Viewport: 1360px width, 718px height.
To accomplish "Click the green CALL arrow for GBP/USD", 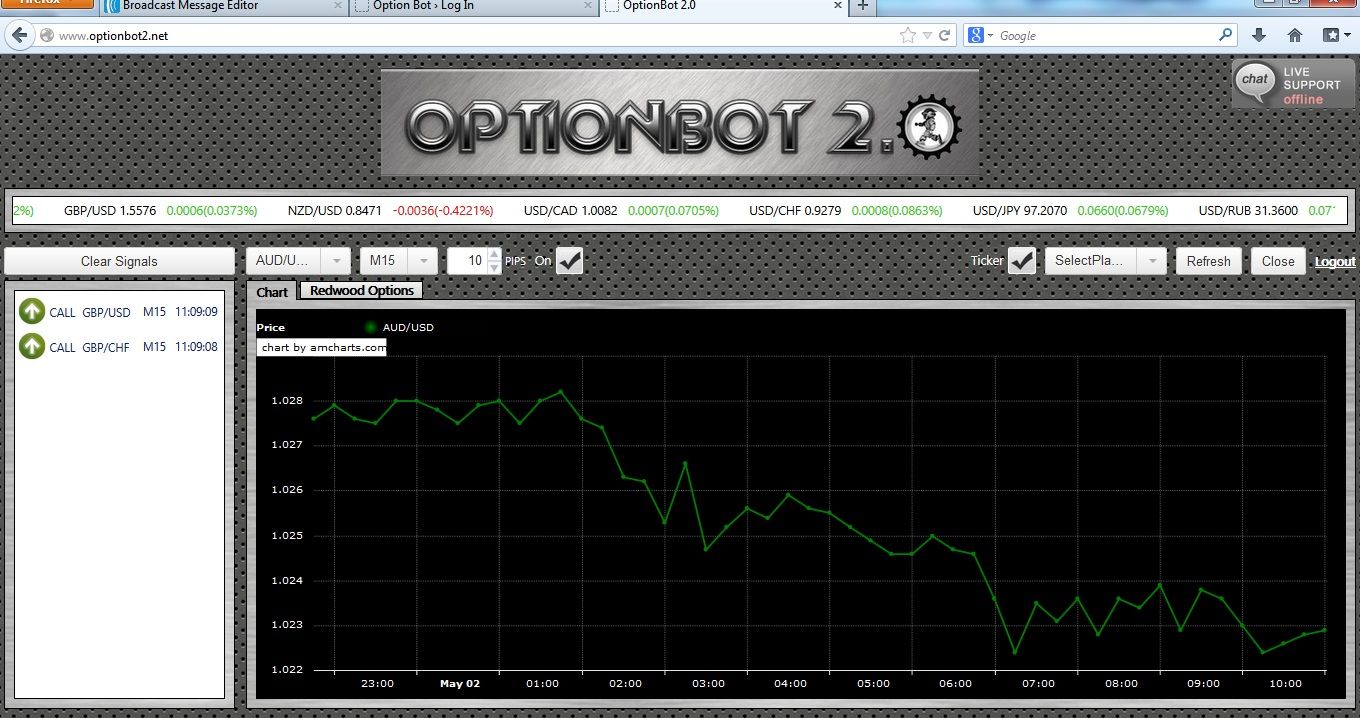I will point(32,312).
